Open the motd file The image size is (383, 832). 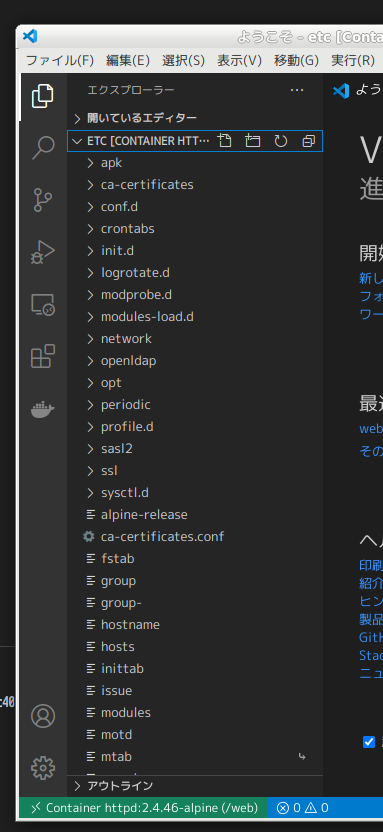(195, 735)
